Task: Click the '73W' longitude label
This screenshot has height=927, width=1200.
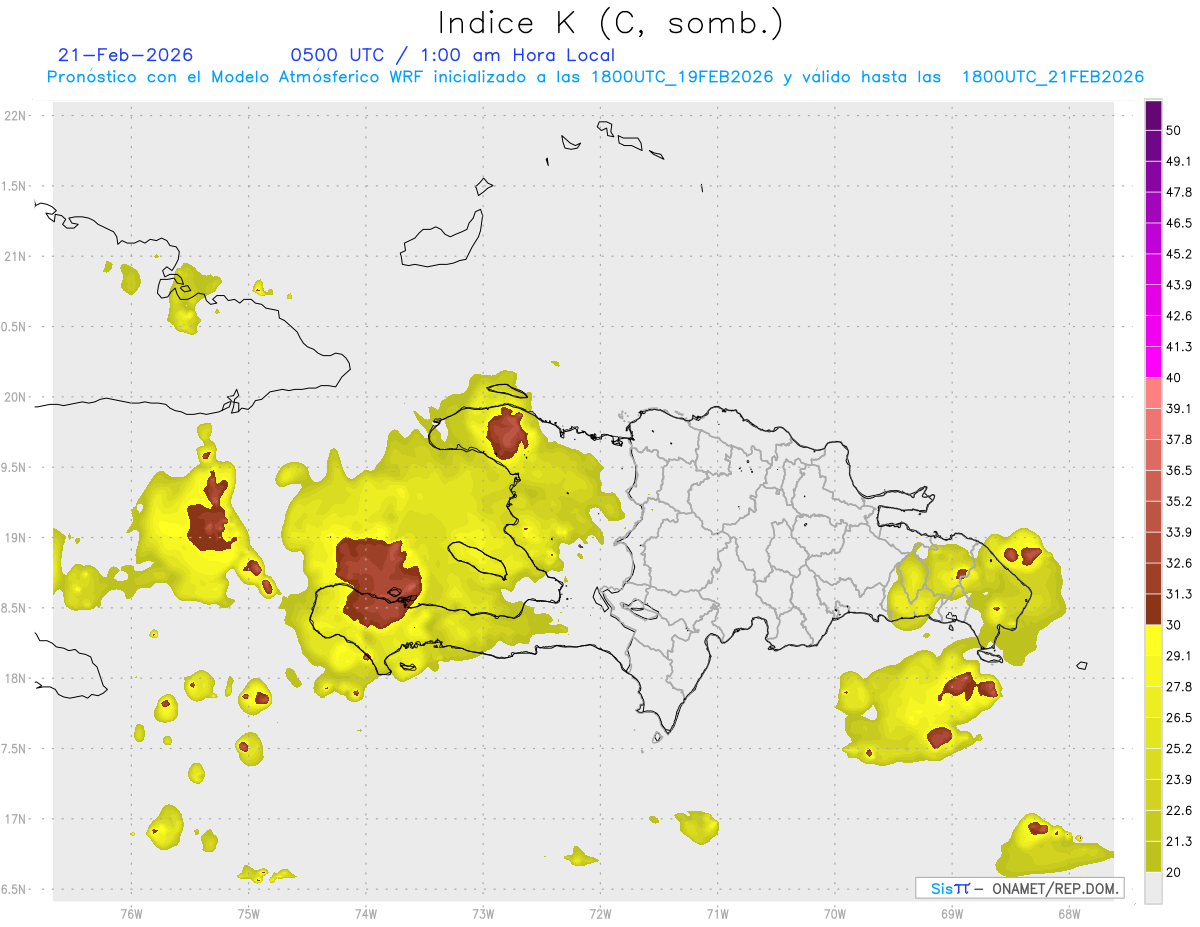Action: pyautogui.click(x=483, y=914)
